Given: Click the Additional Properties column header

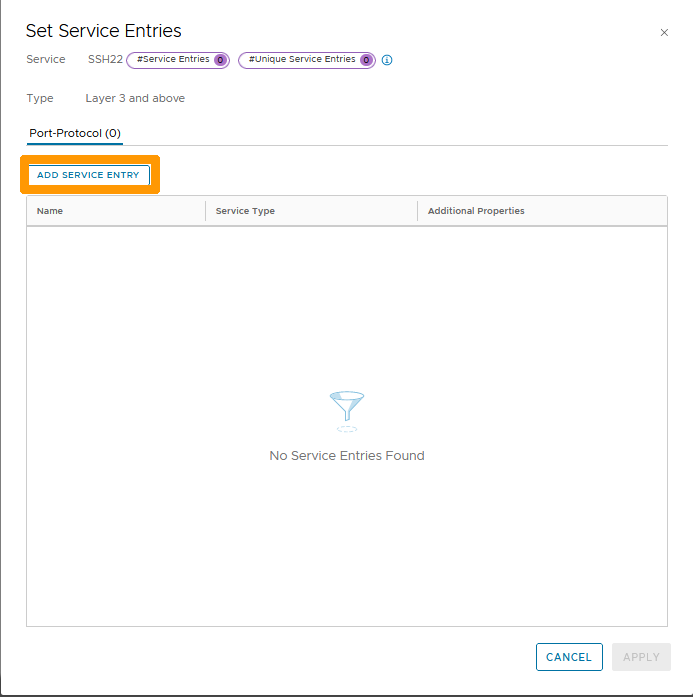Looking at the screenshot, I should [x=476, y=211].
